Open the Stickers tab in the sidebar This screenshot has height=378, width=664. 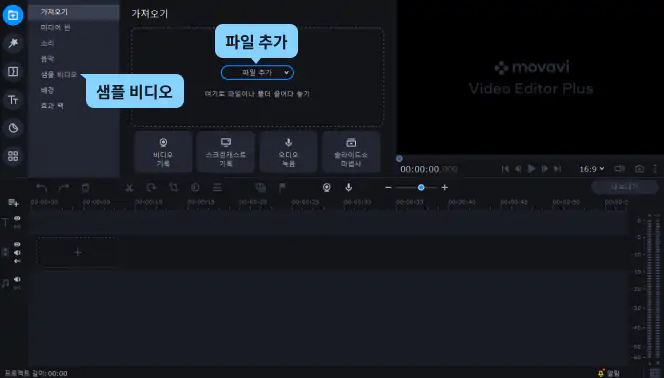(13, 128)
